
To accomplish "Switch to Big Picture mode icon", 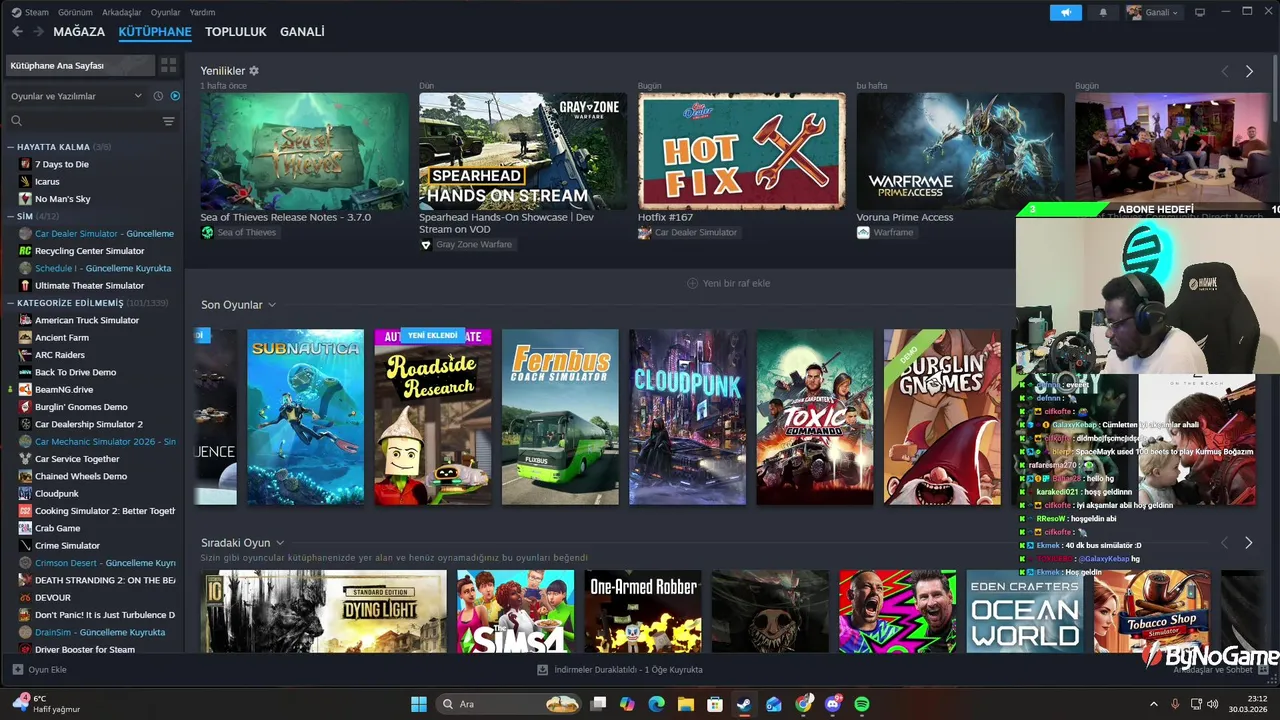I will (x=1200, y=12).
